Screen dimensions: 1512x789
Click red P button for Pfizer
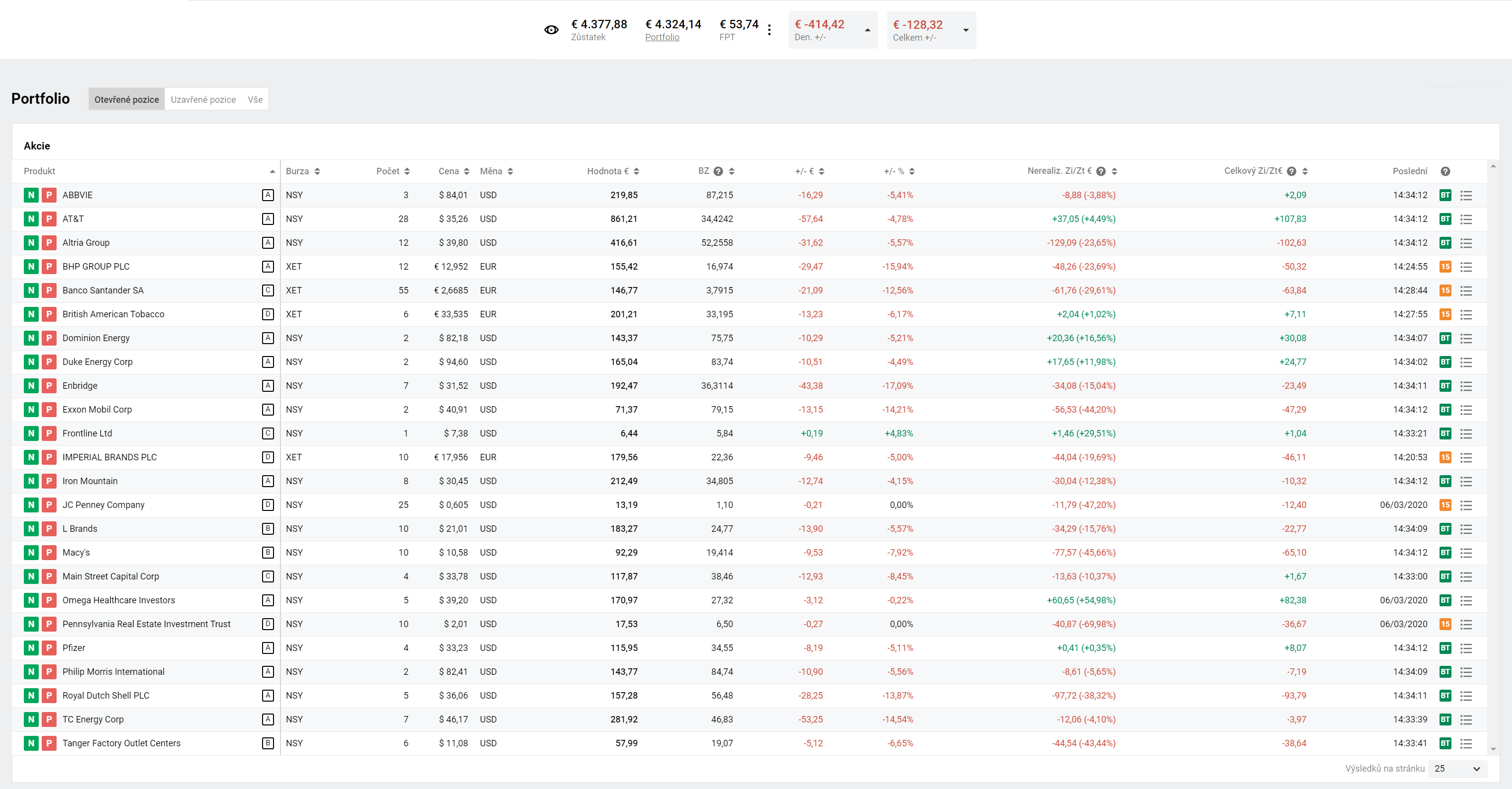pyautogui.click(x=49, y=648)
